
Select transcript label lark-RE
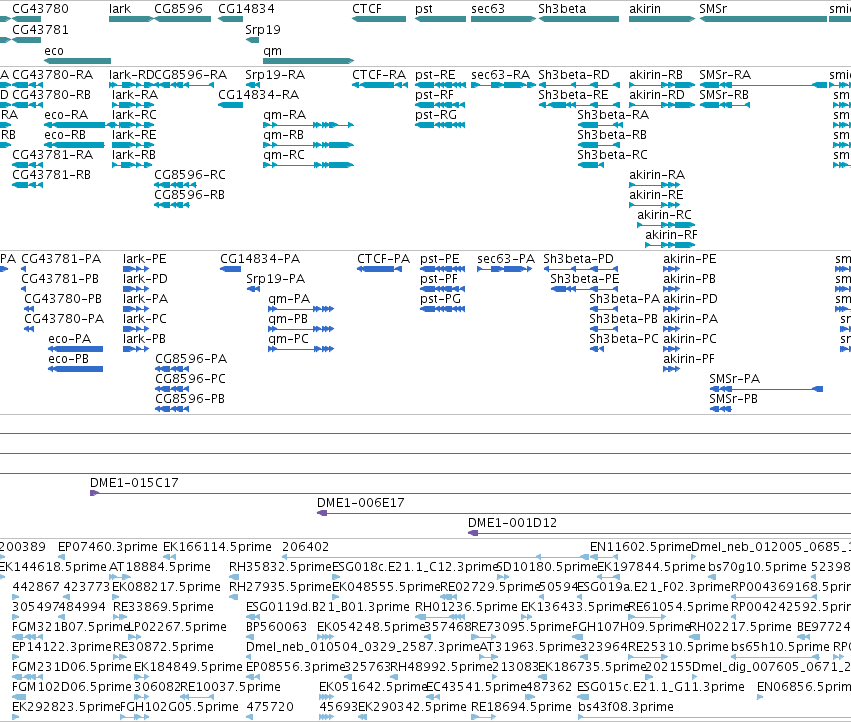[134, 135]
